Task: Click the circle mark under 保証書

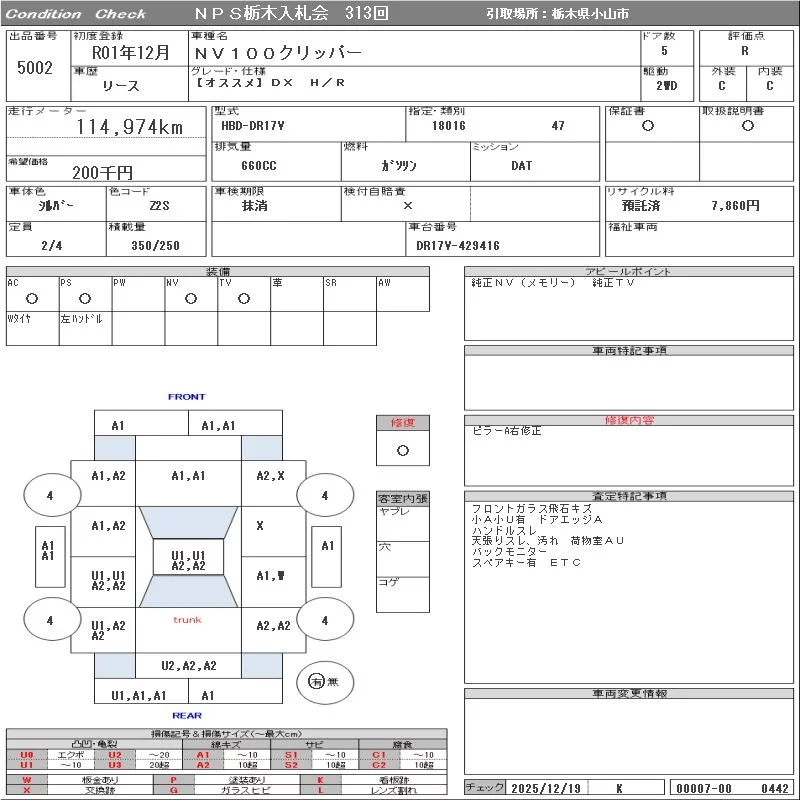Action: coord(648,126)
